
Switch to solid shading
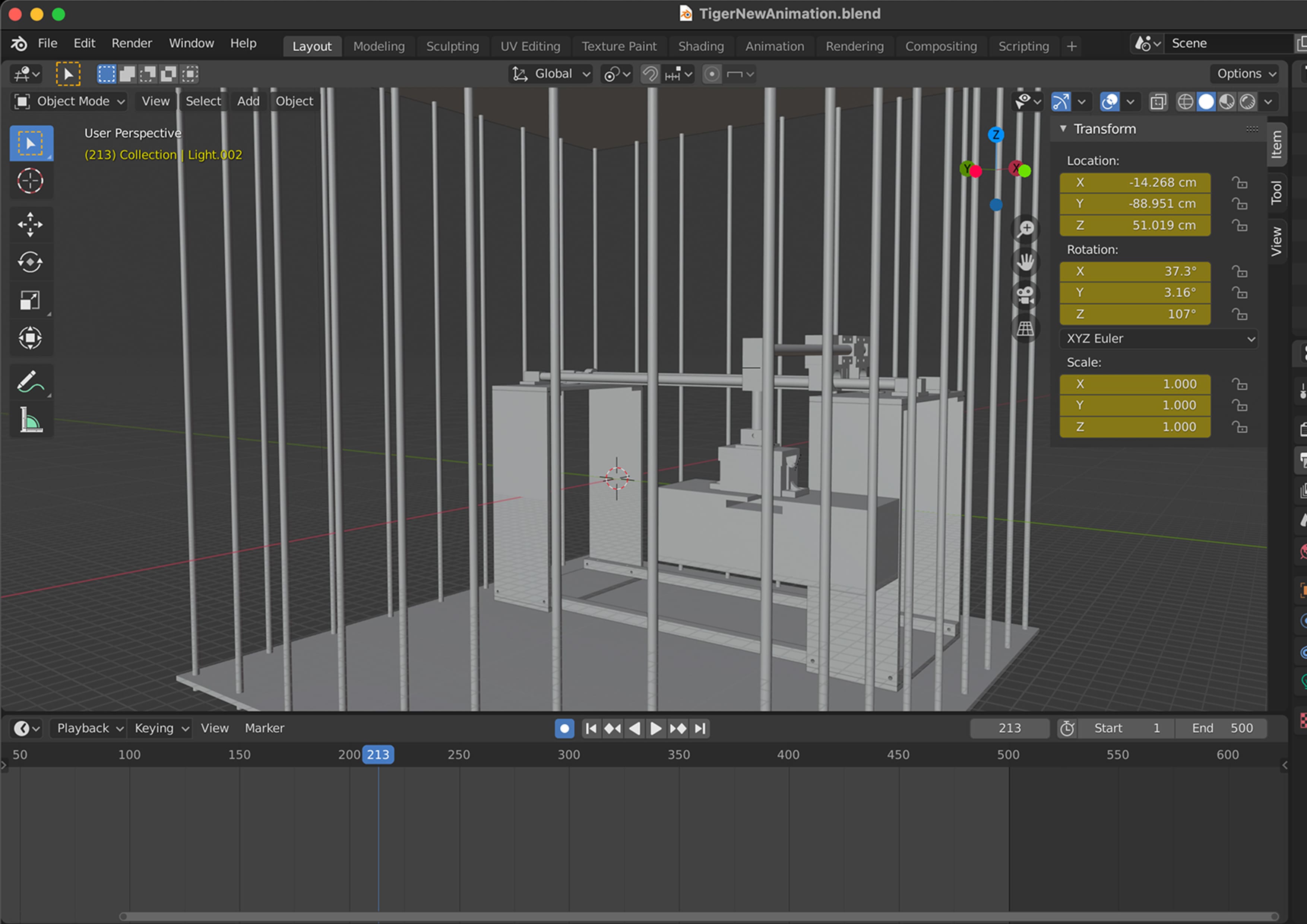[x=1206, y=102]
